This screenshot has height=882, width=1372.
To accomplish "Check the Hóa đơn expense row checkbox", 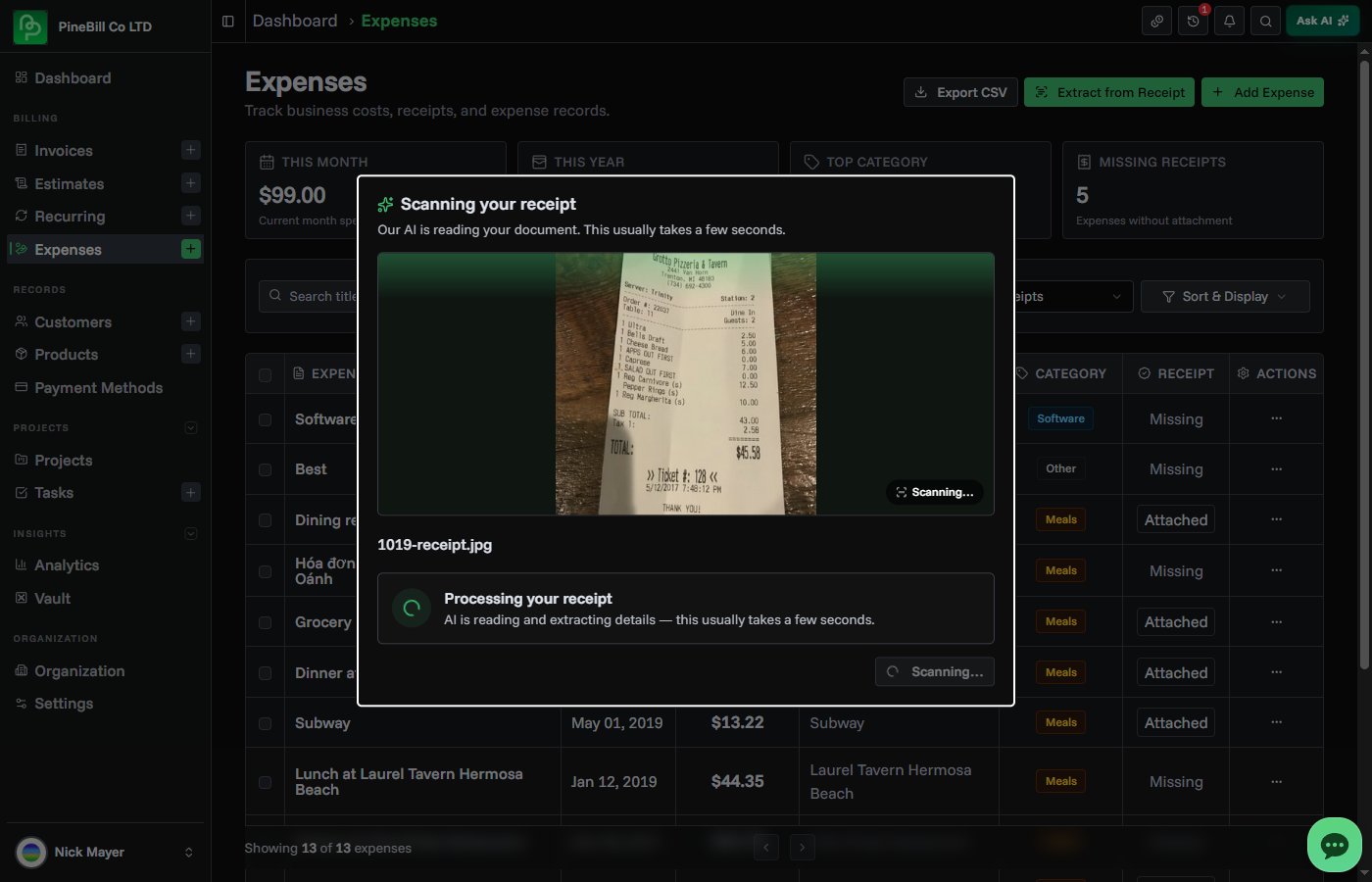I will [x=265, y=571].
